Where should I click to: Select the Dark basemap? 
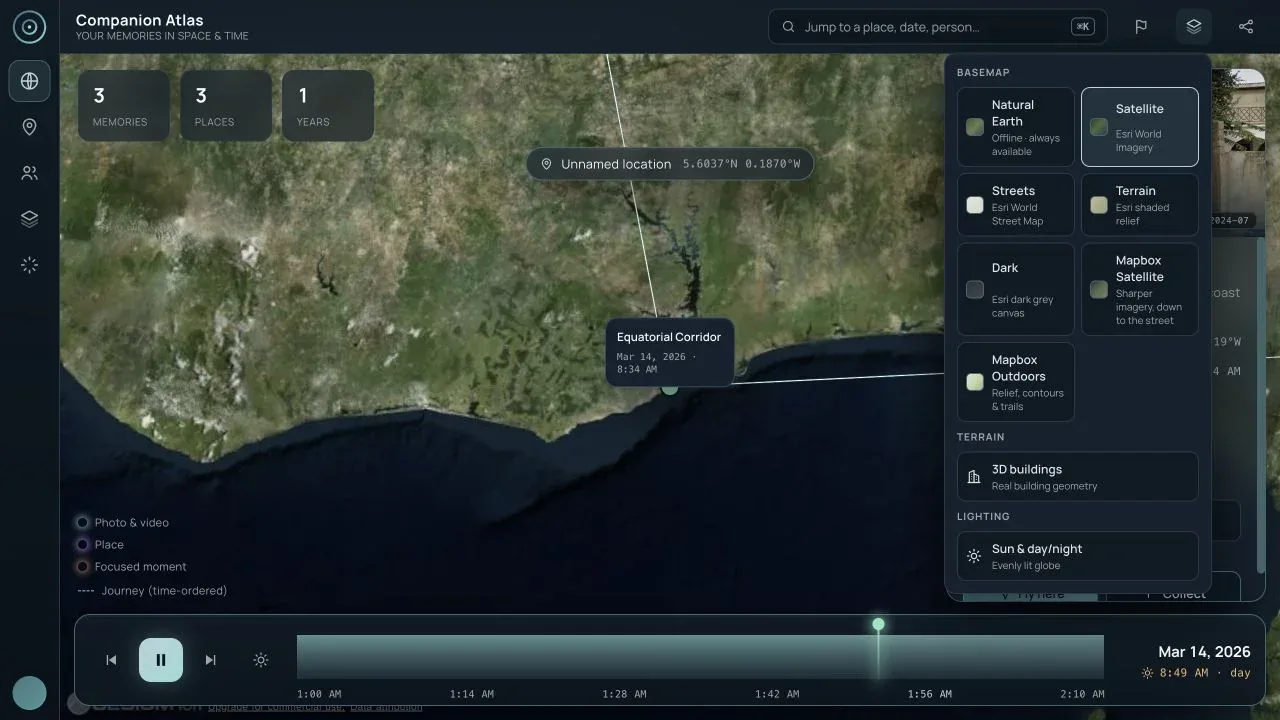pos(1016,289)
